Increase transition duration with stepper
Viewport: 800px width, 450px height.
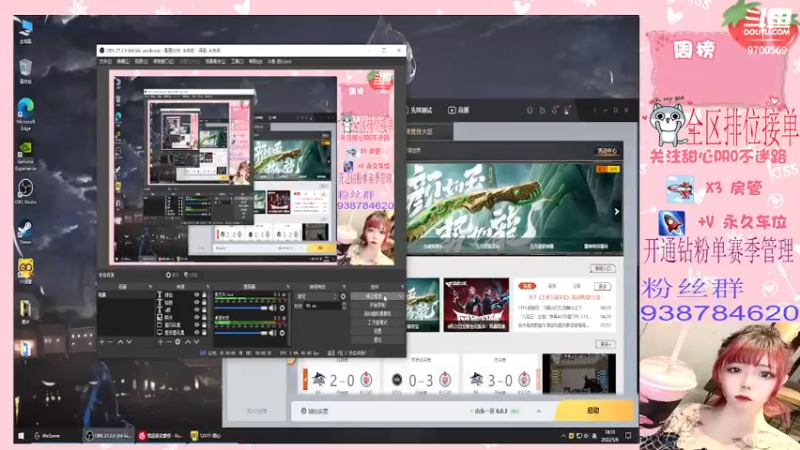tap(344, 304)
